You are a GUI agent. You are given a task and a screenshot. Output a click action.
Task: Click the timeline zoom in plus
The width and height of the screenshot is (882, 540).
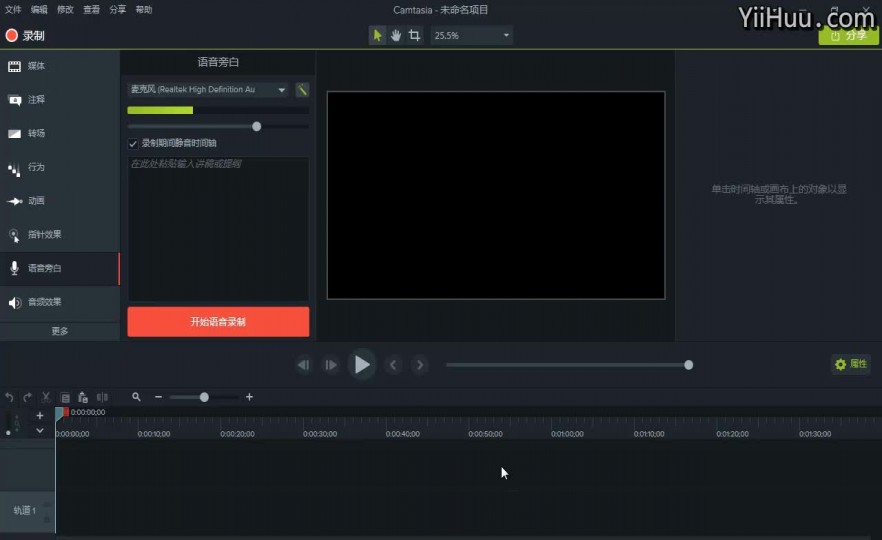tap(249, 397)
